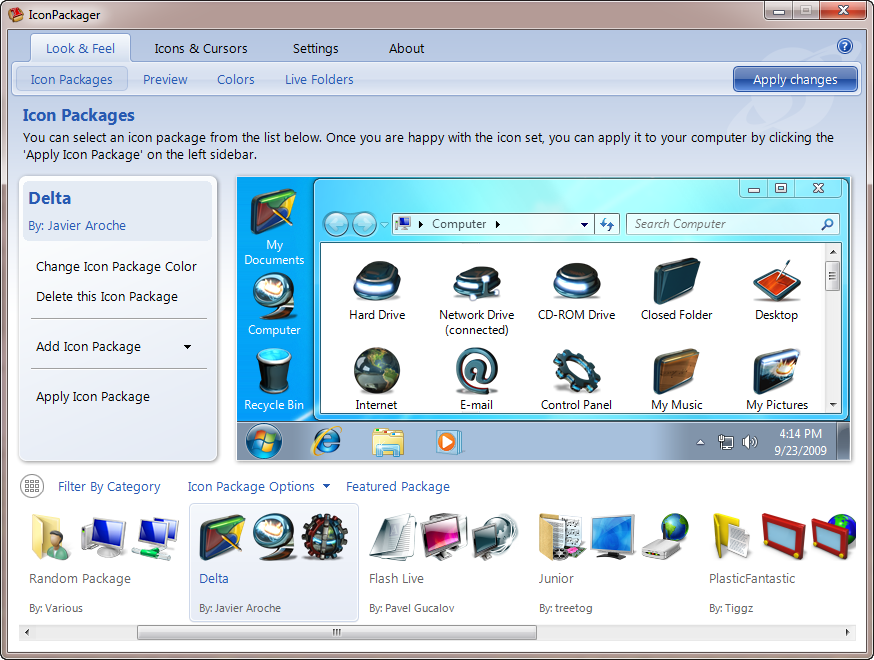The image size is (874, 660).
Task: Select the Desktop icon in preview
Action: tap(776, 280)
